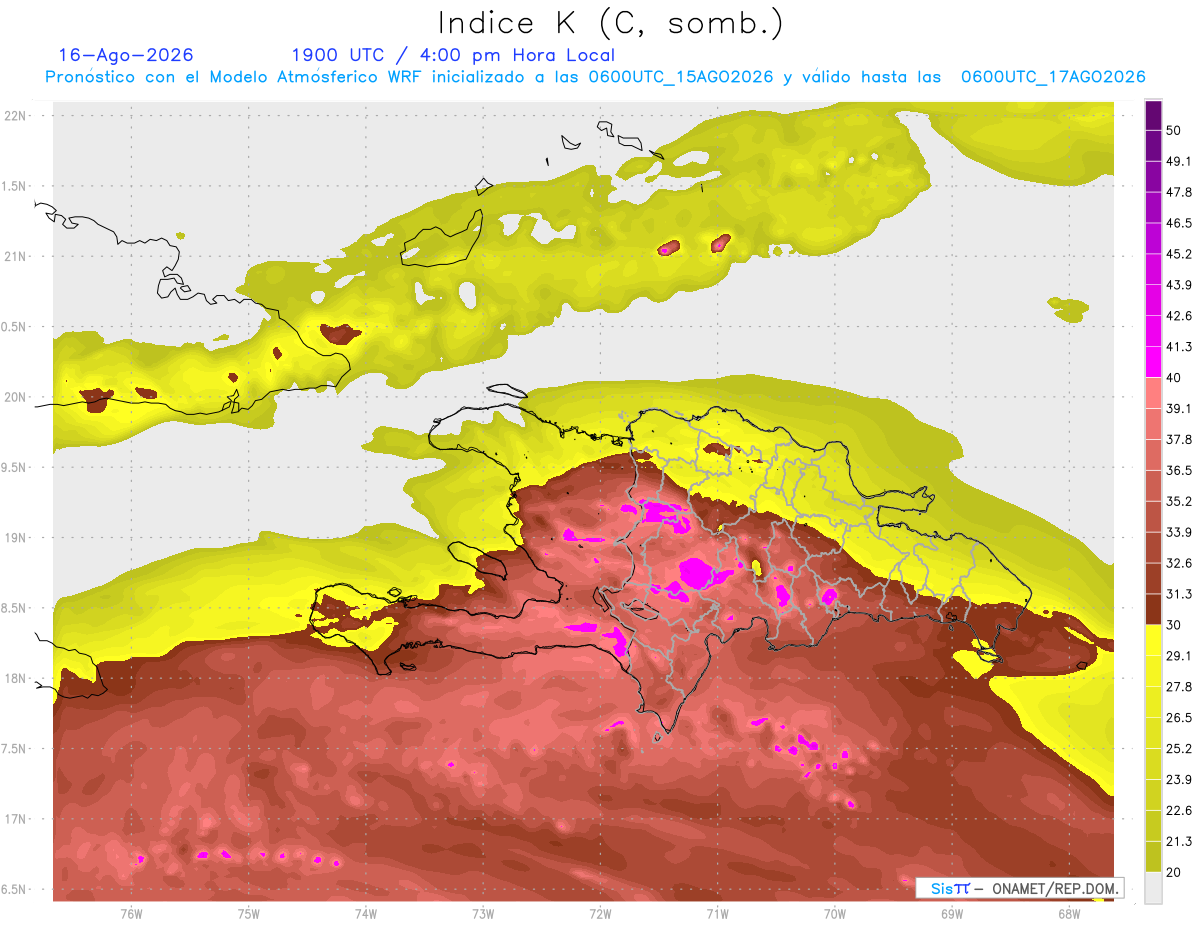Click the latitude label '22N'
Screen dimensions: 1200x927
pos(16,115)
